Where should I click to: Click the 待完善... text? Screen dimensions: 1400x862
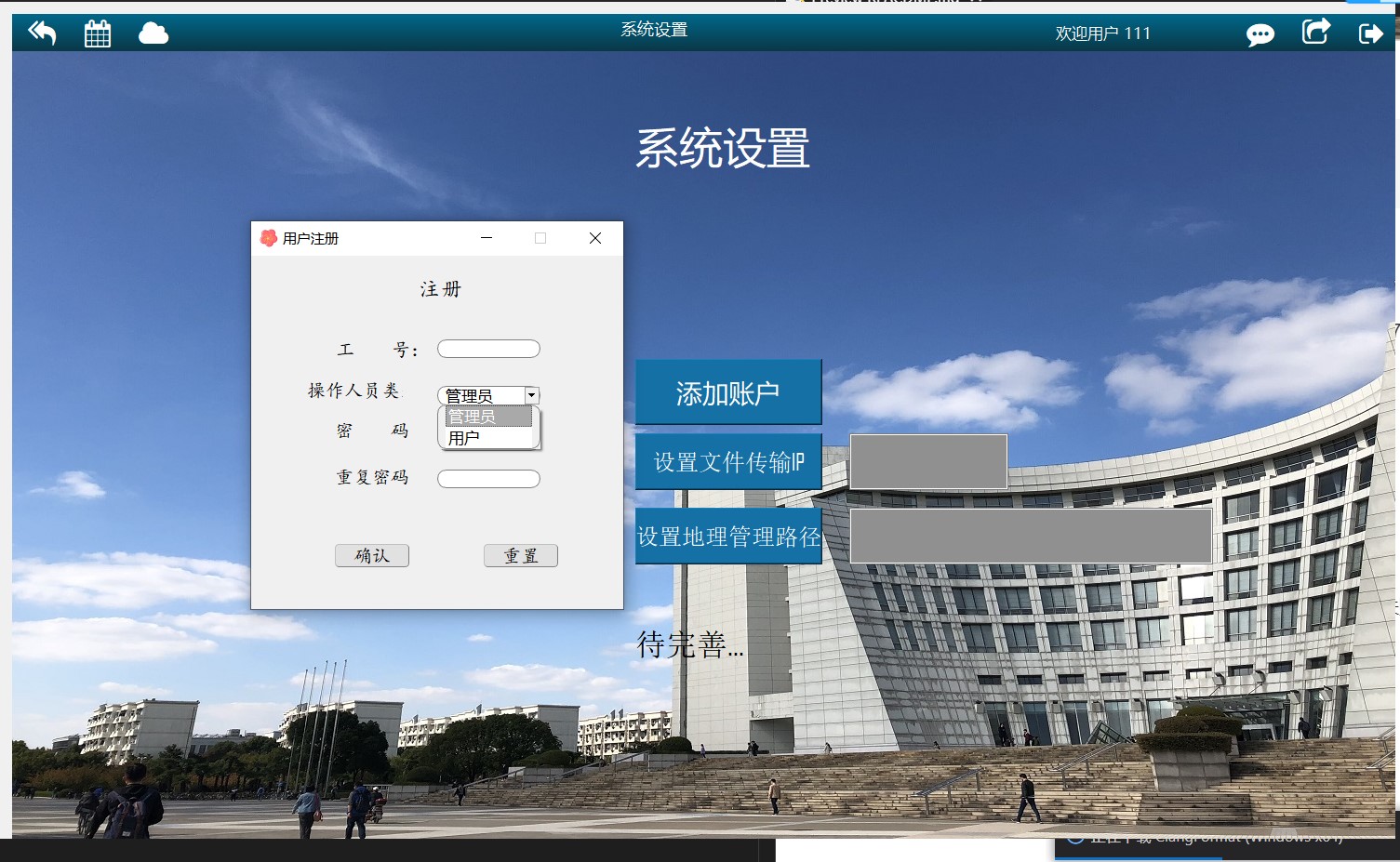(690, 643)
